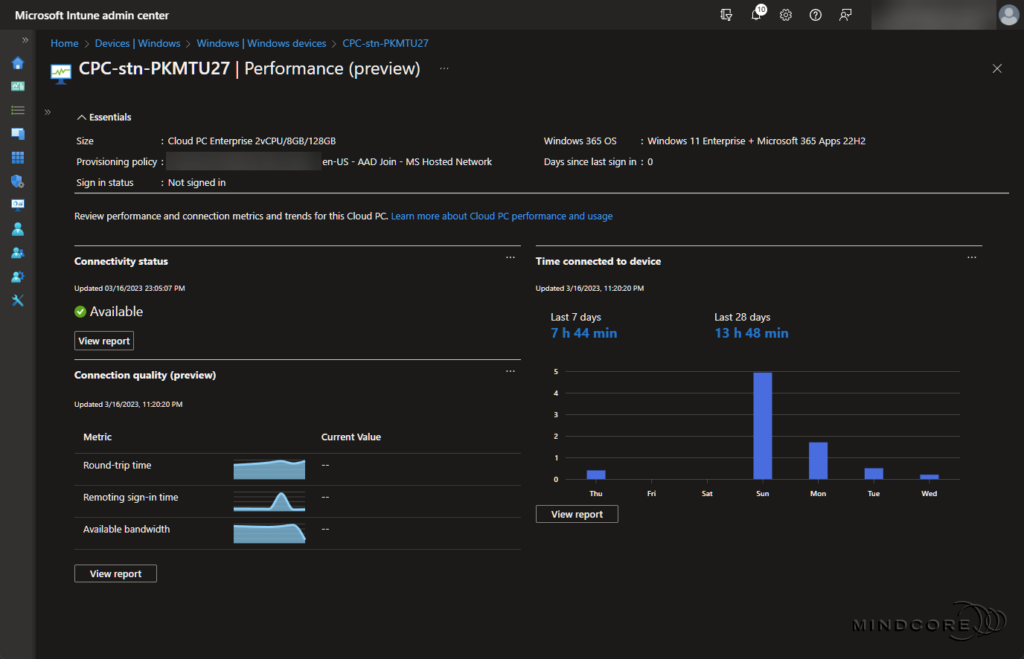The height and width of the screenshot is (659, 1024).
Task: Open the Groups icon in the navigation
Action: 17,252
